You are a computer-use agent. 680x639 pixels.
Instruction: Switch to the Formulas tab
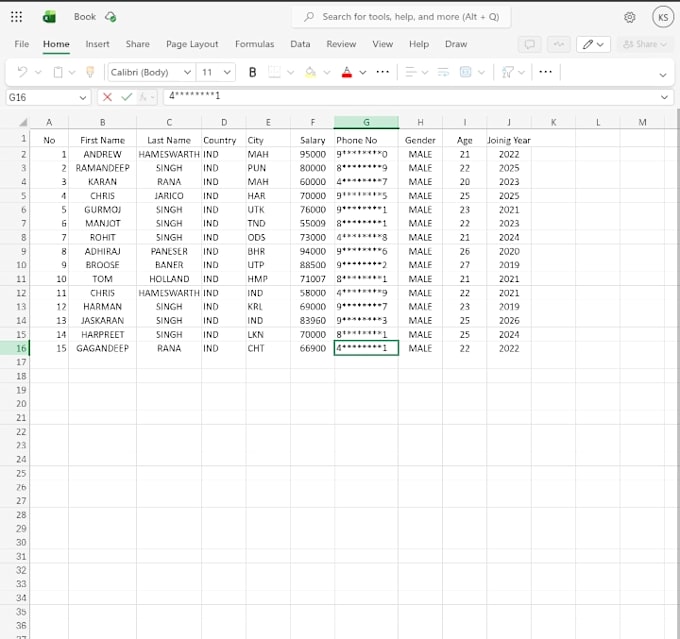pos(255,44)
